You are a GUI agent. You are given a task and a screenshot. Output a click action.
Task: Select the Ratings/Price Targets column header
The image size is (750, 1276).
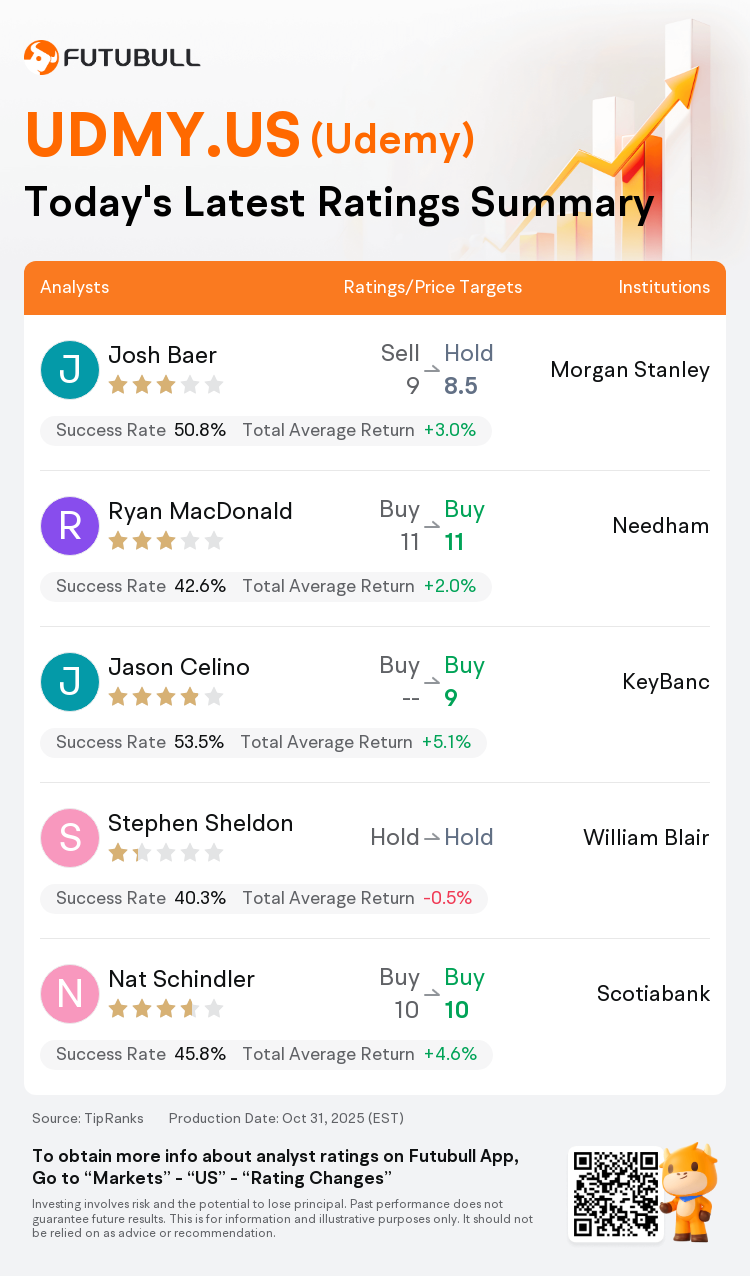(x=433, y=287)
